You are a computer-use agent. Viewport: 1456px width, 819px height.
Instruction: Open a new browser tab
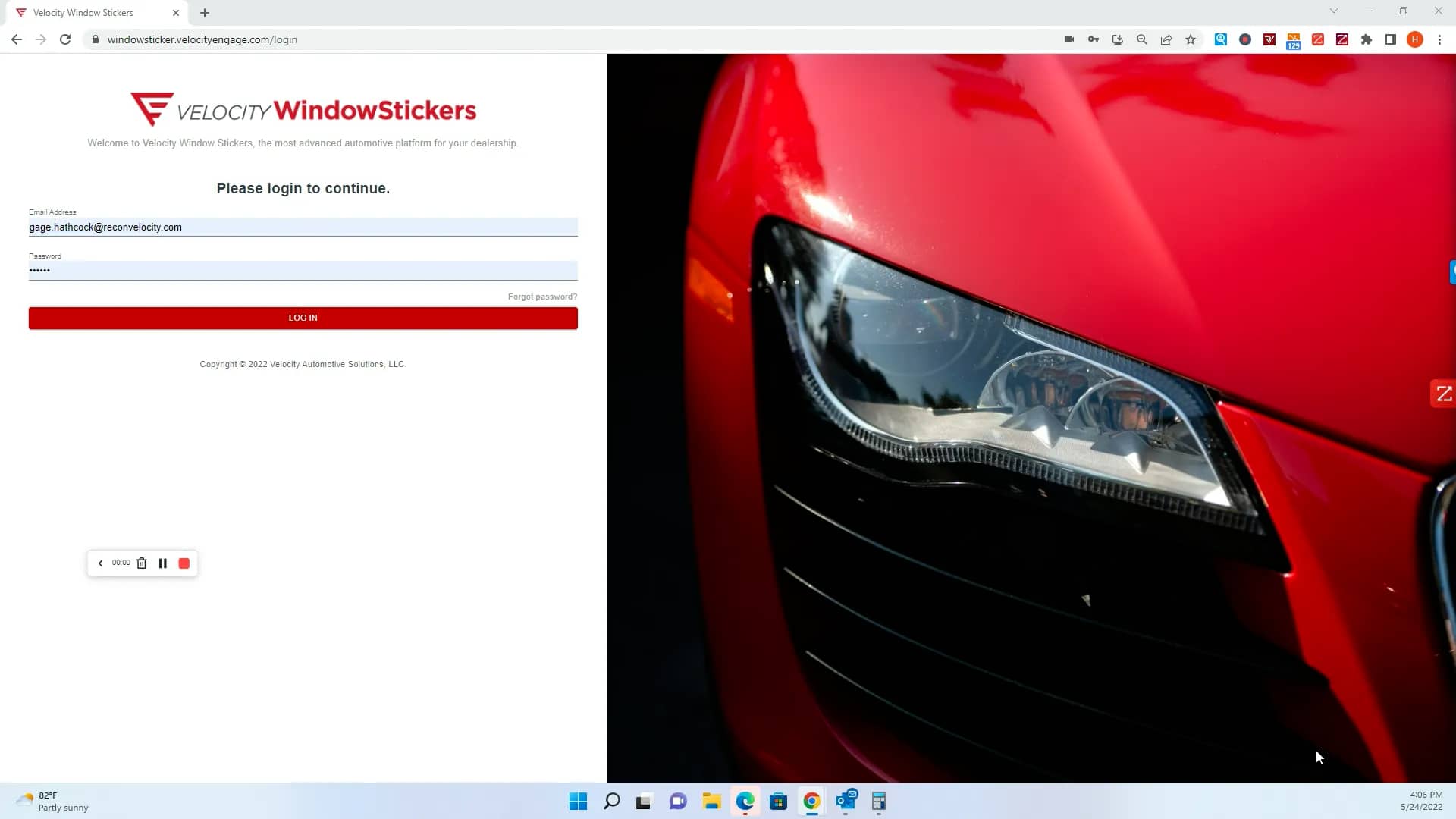pos(205,13)
